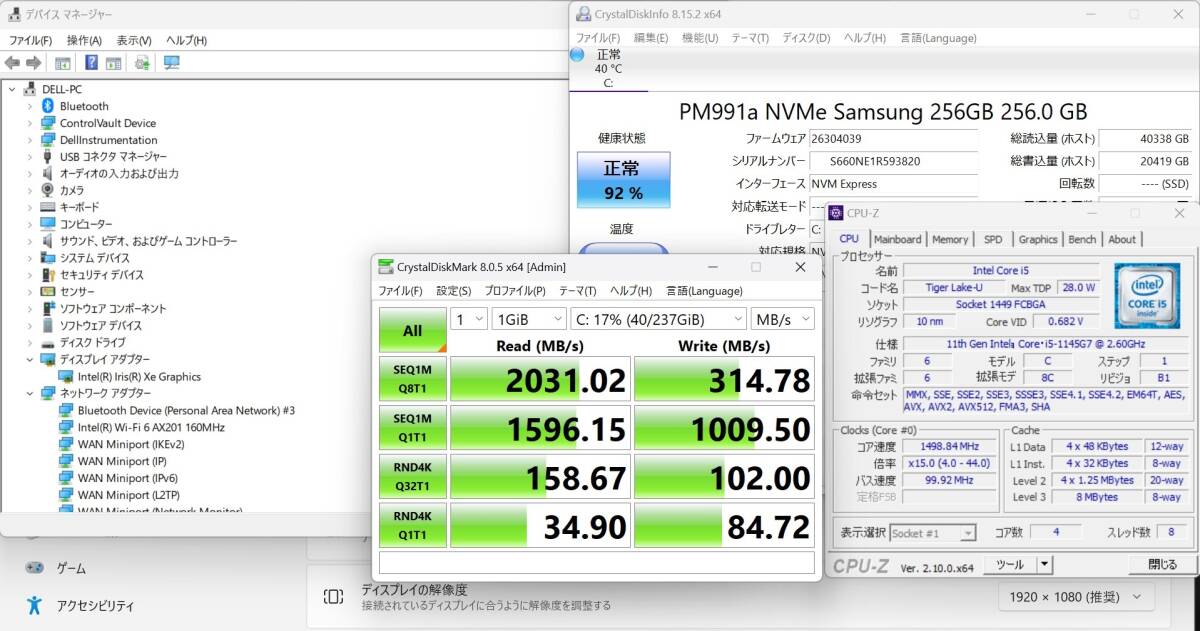Viewport: 1200px width, 631px height.
Task: Click the ツール button in CPU-Z
Action: pyautogui.click(x=1010, y=564)
